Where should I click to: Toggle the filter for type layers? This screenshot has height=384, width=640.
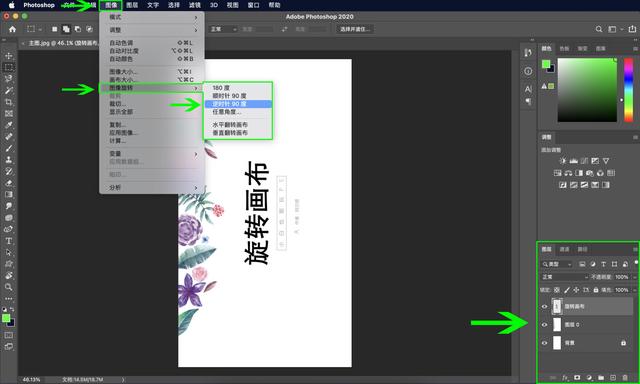pyautogui.click(x=603, y=264)
